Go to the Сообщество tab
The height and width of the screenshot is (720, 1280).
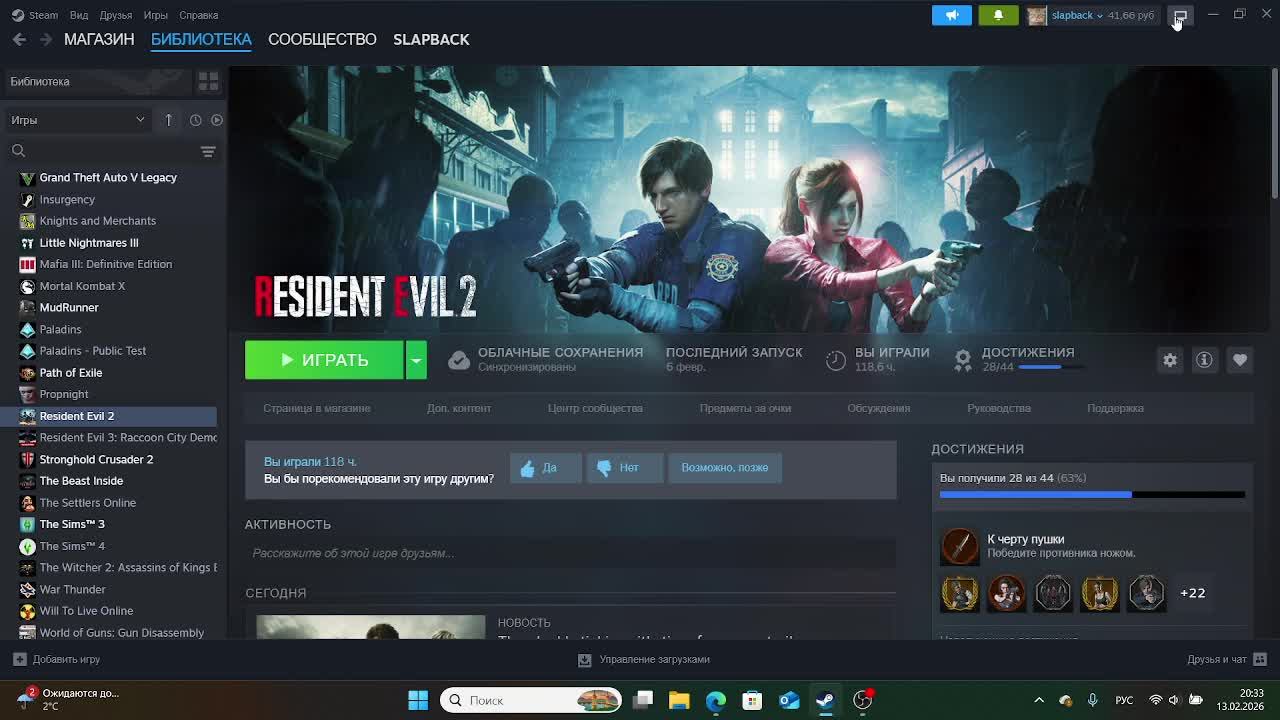click(x=322, y=39)
